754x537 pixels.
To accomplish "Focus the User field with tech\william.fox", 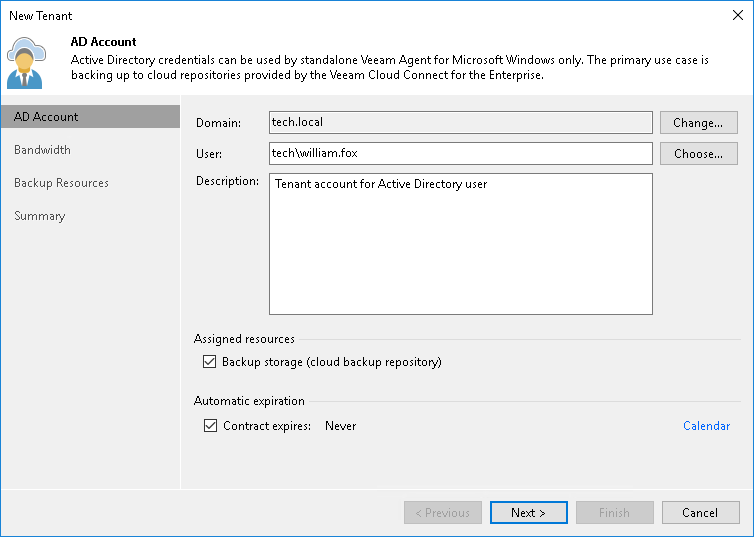I will (x=461, y=153).
